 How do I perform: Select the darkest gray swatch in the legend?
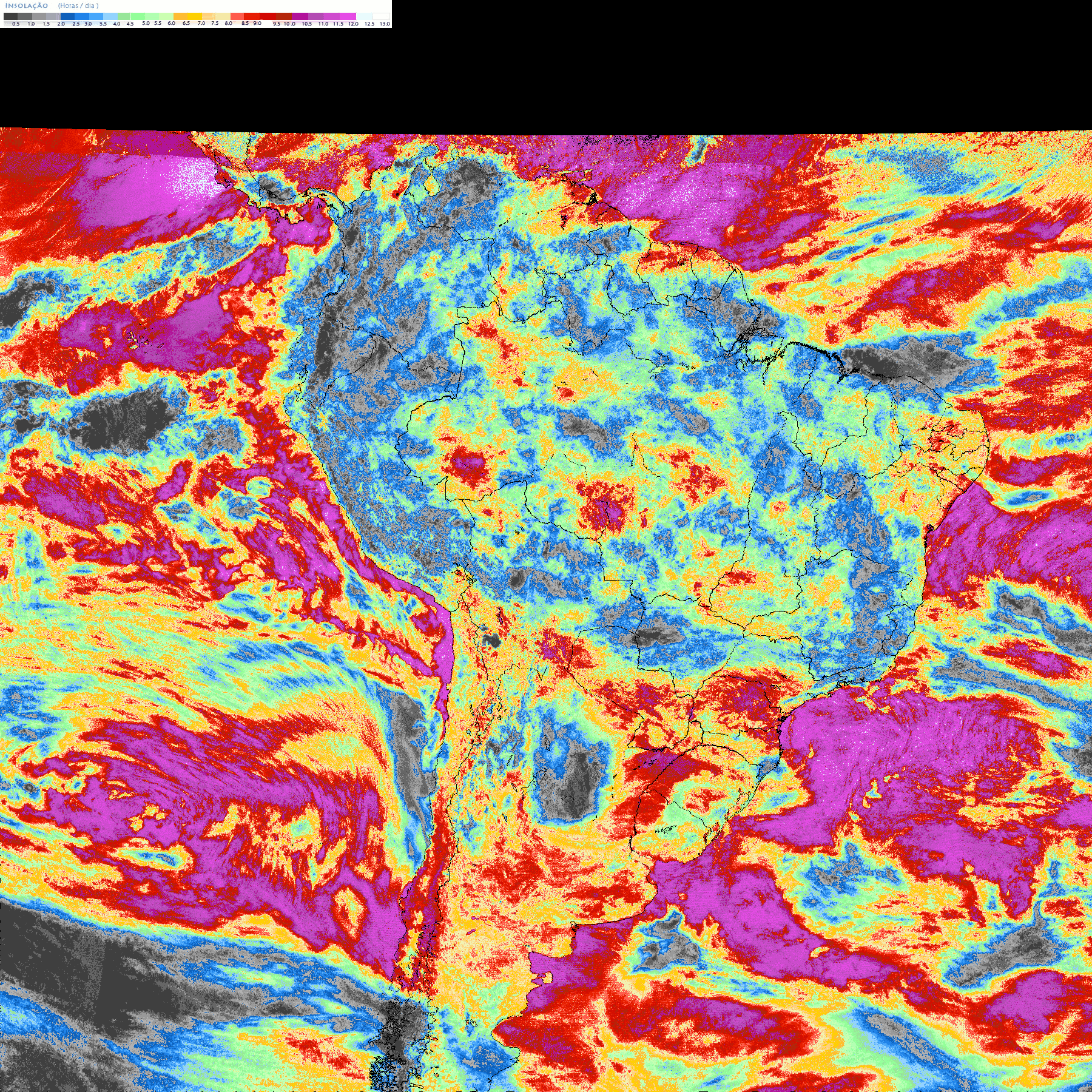pos(10,16)
